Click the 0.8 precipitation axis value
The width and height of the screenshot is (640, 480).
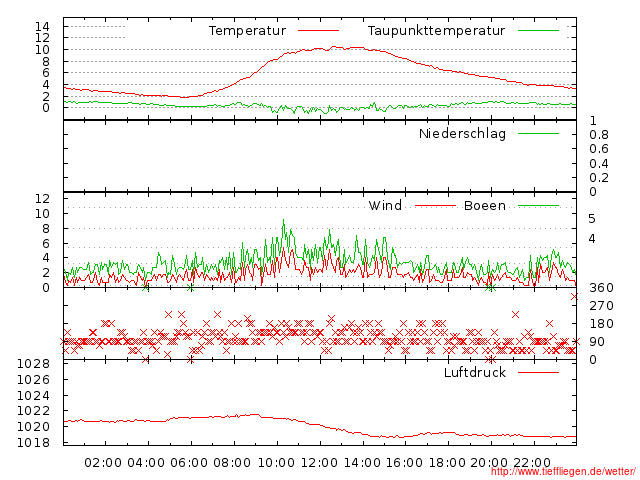pos(599,135)
